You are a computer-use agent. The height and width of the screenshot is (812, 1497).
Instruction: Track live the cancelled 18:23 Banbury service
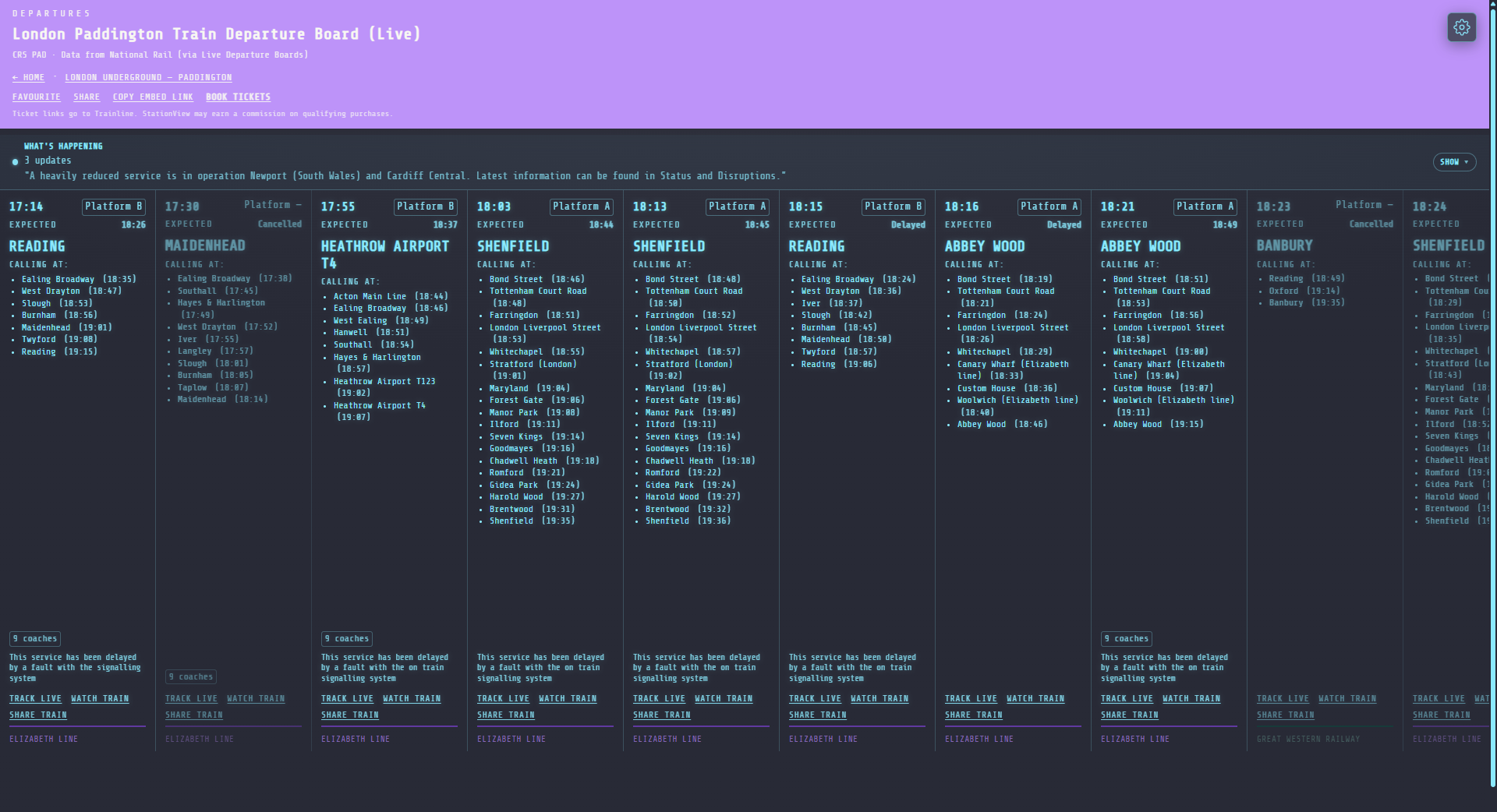[x=1283, y=698]
